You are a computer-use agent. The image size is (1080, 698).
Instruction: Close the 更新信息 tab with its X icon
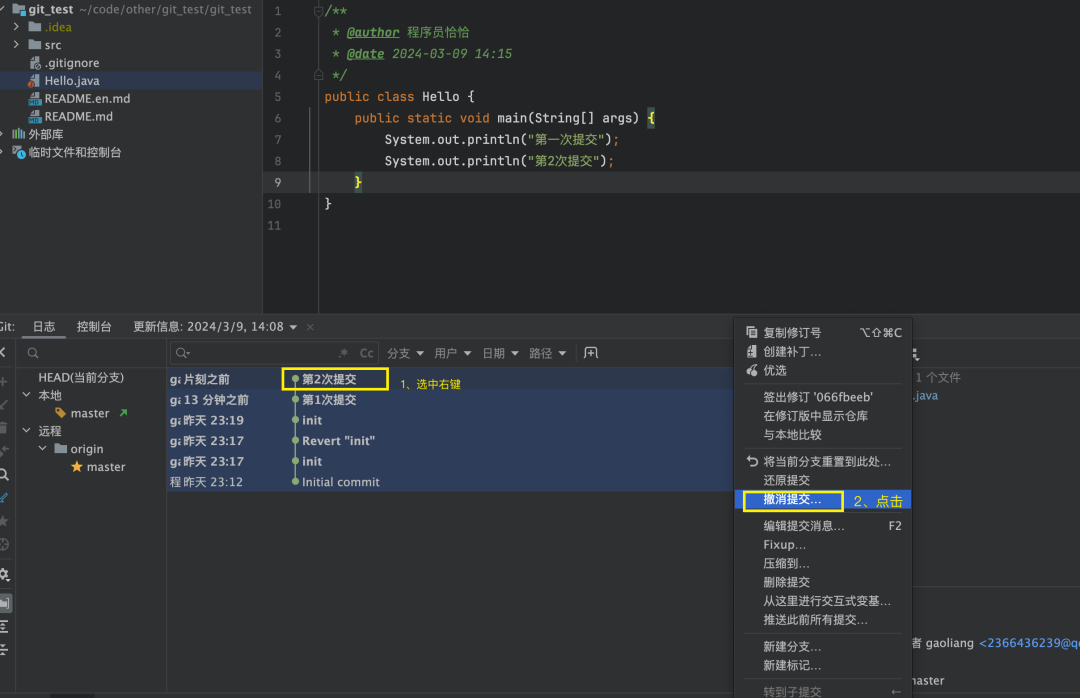(x=310, y=327)
